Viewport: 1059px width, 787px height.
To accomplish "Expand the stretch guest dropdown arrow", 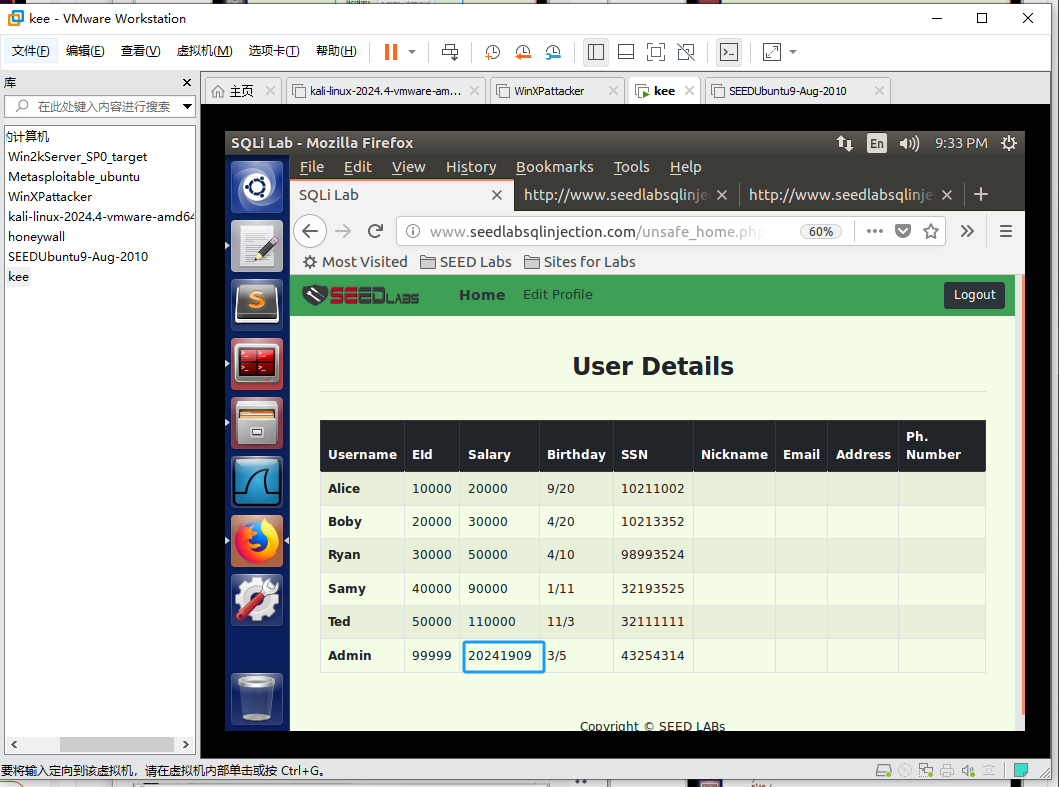I will [793, 52].
